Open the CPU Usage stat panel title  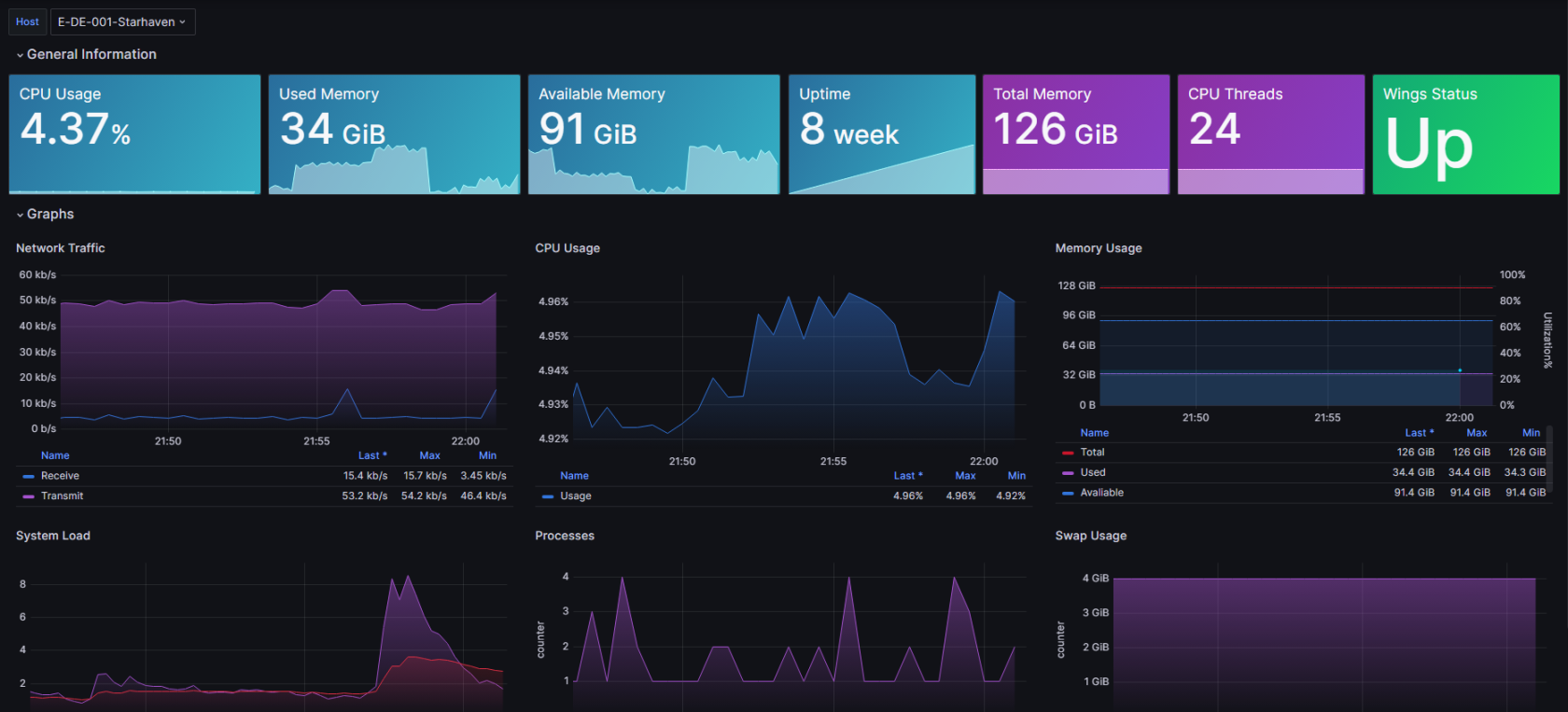(x=60, y=94)
